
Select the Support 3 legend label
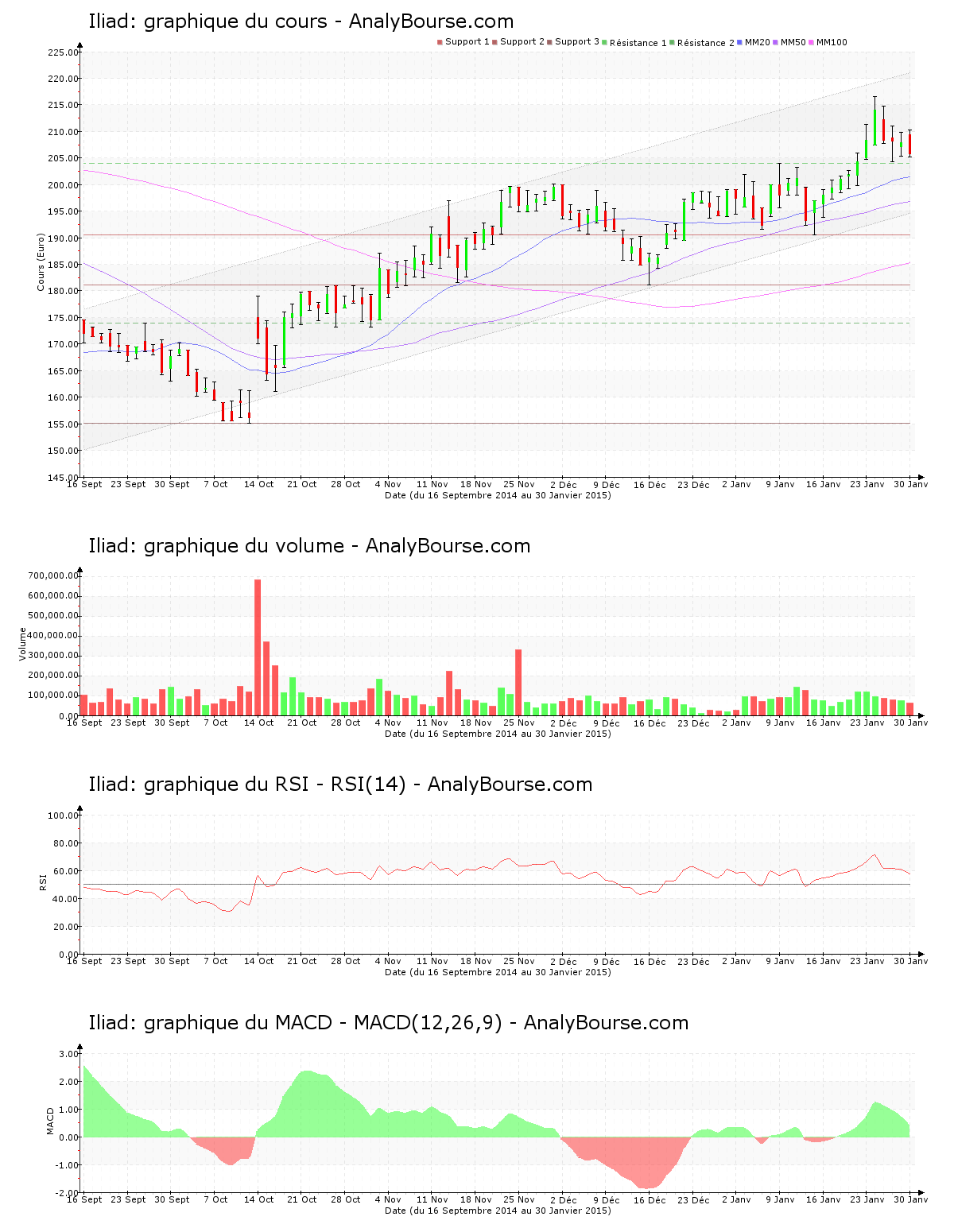[577, 42]
